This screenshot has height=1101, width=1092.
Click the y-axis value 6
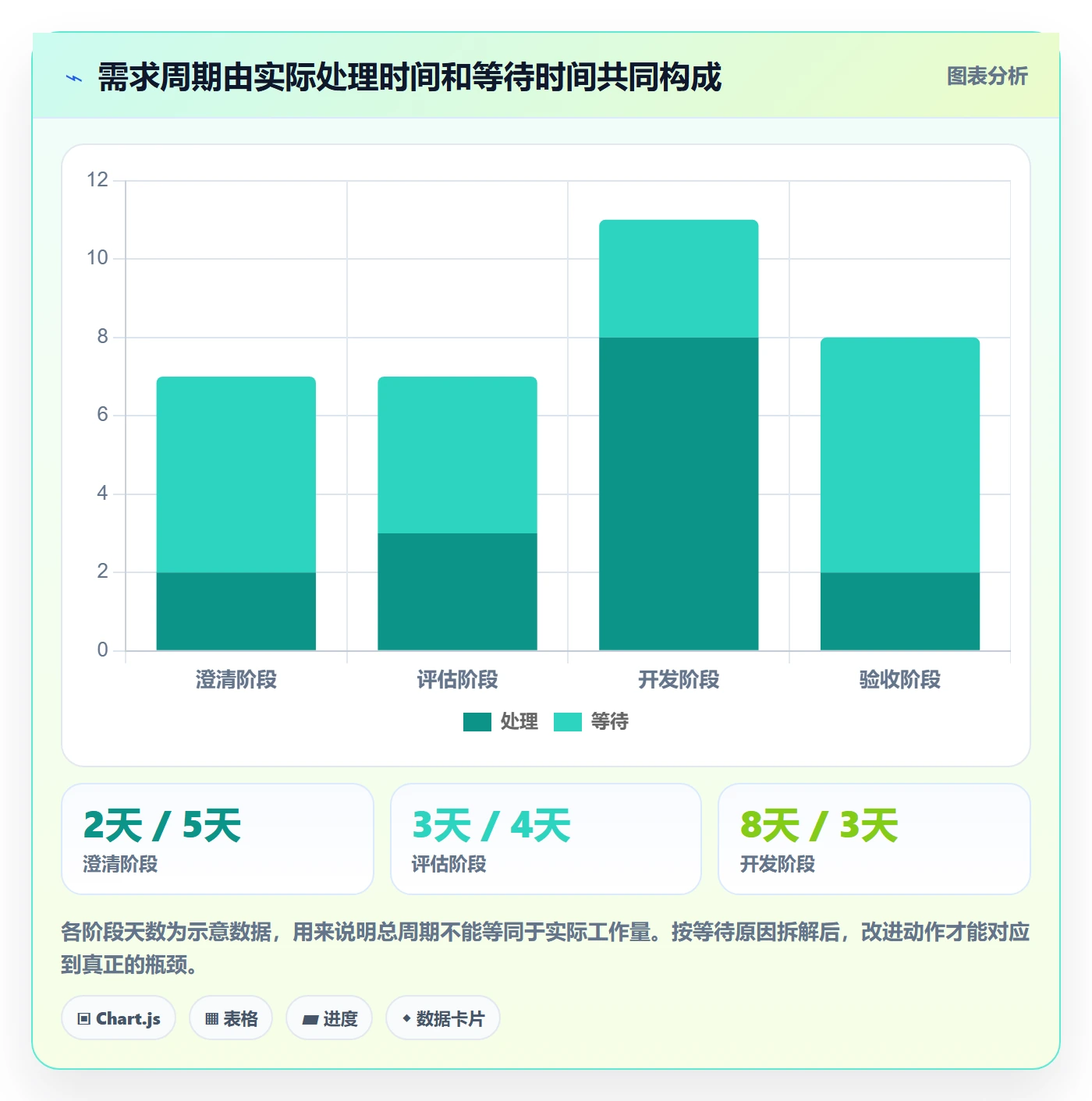102,415
